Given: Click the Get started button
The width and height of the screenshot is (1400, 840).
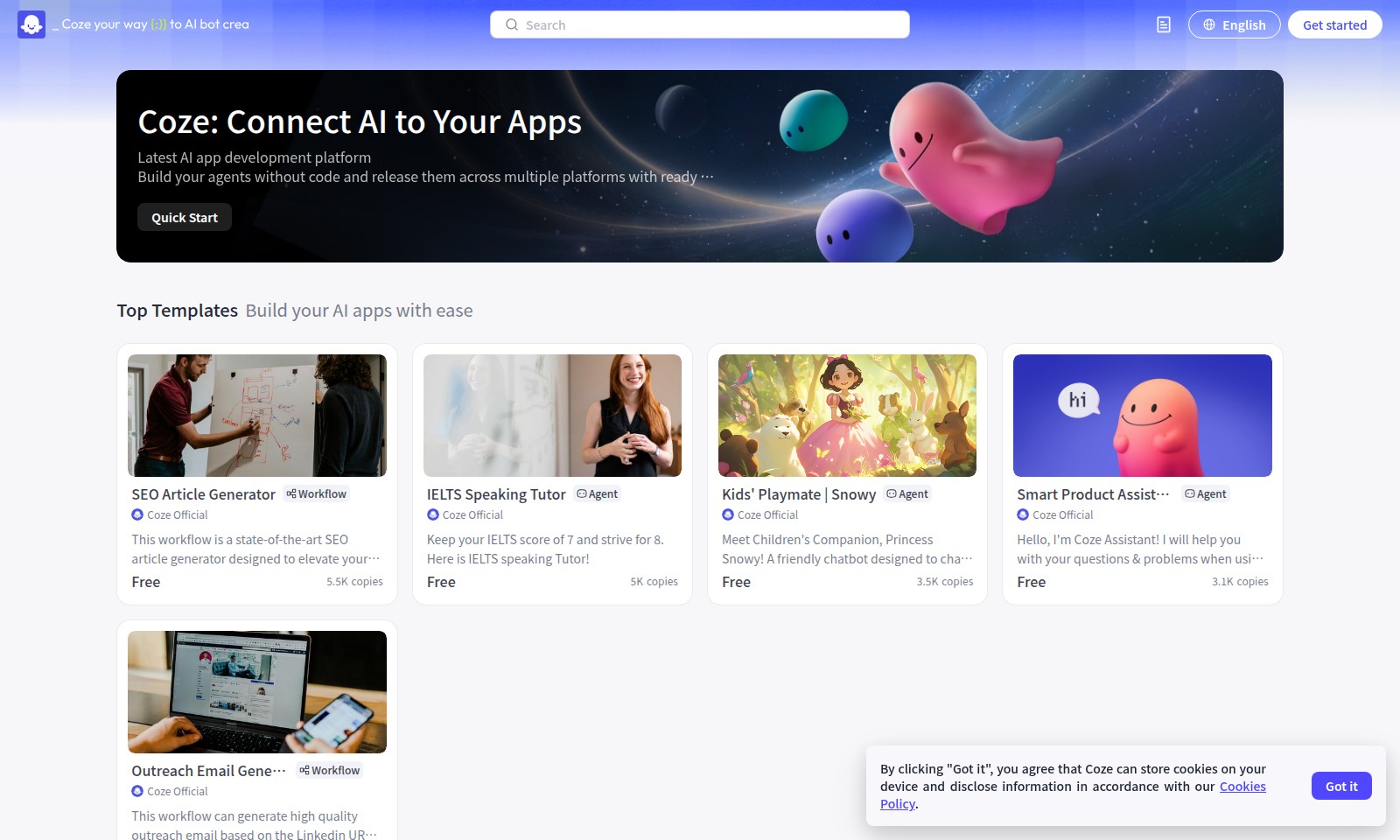Looking at the screenshot, I should pos(1334,24).
